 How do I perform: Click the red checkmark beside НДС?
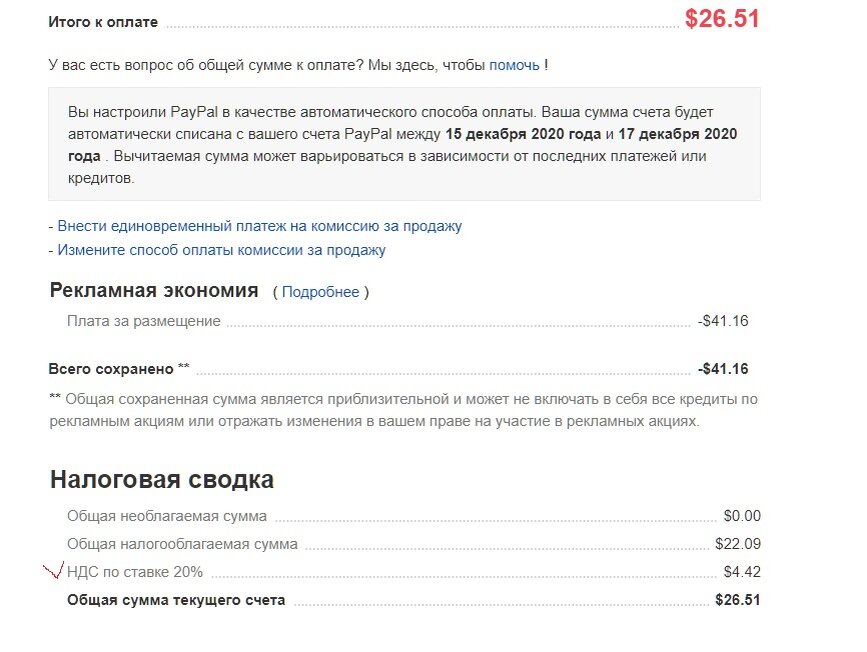click(x=51, y=572)
